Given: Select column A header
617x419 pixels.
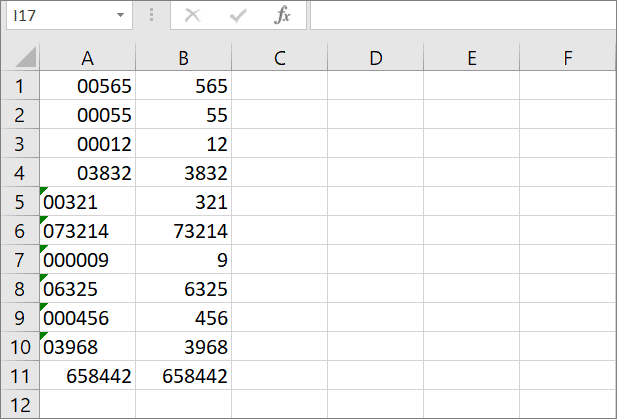Looking at the screenshot, I should [88, 57].
